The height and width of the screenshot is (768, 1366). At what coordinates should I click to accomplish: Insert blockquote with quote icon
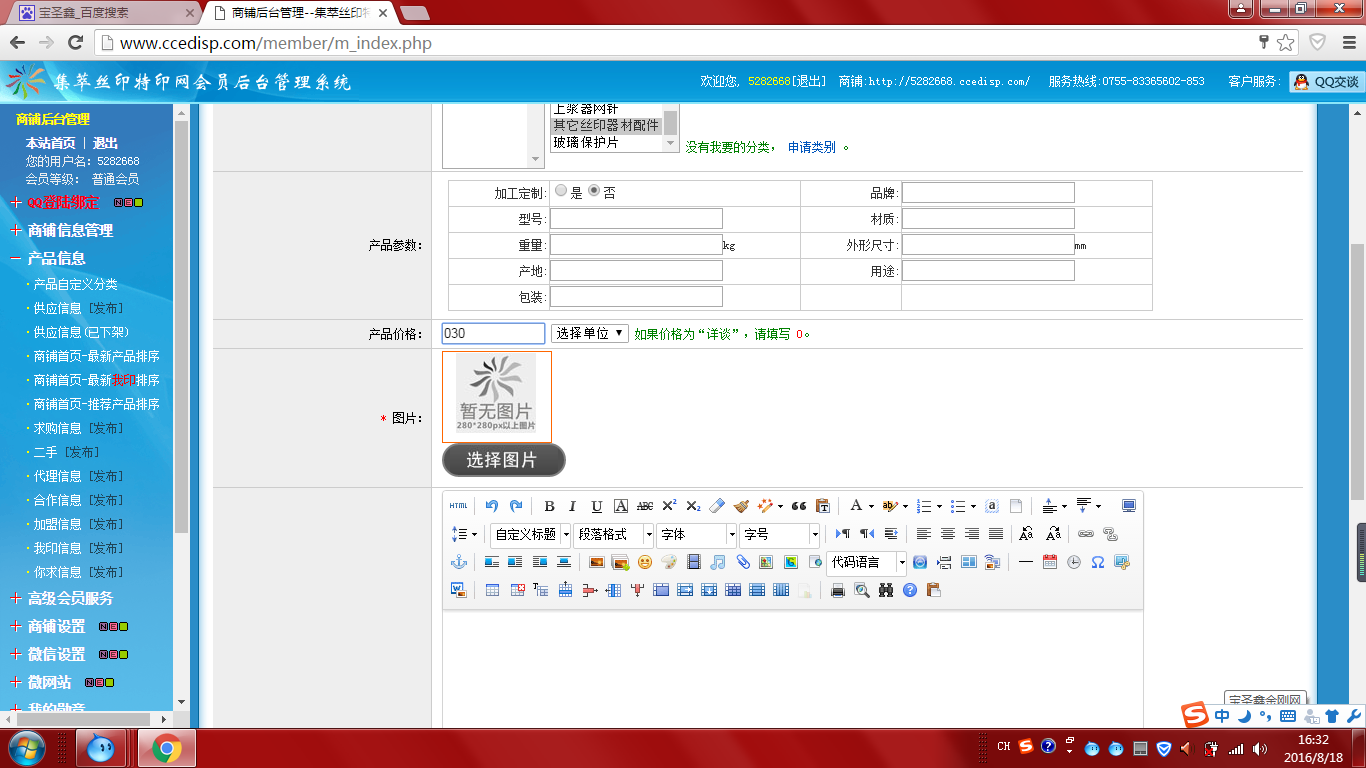(x=799, y=506)
